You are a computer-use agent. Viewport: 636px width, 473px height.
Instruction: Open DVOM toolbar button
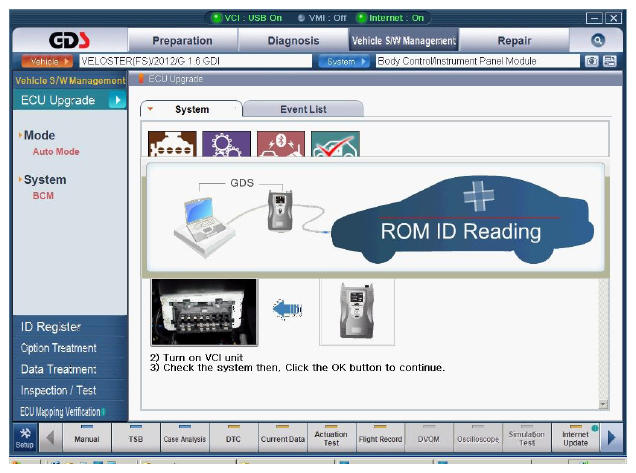click(x=429, y=438)
